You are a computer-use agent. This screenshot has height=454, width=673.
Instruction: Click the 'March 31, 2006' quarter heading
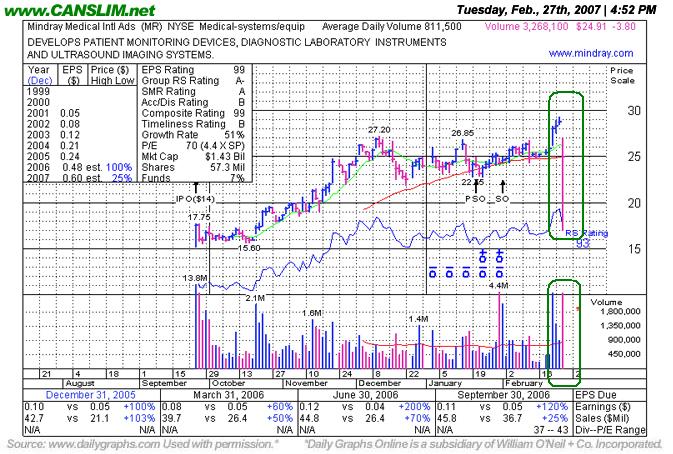point(228,395)
